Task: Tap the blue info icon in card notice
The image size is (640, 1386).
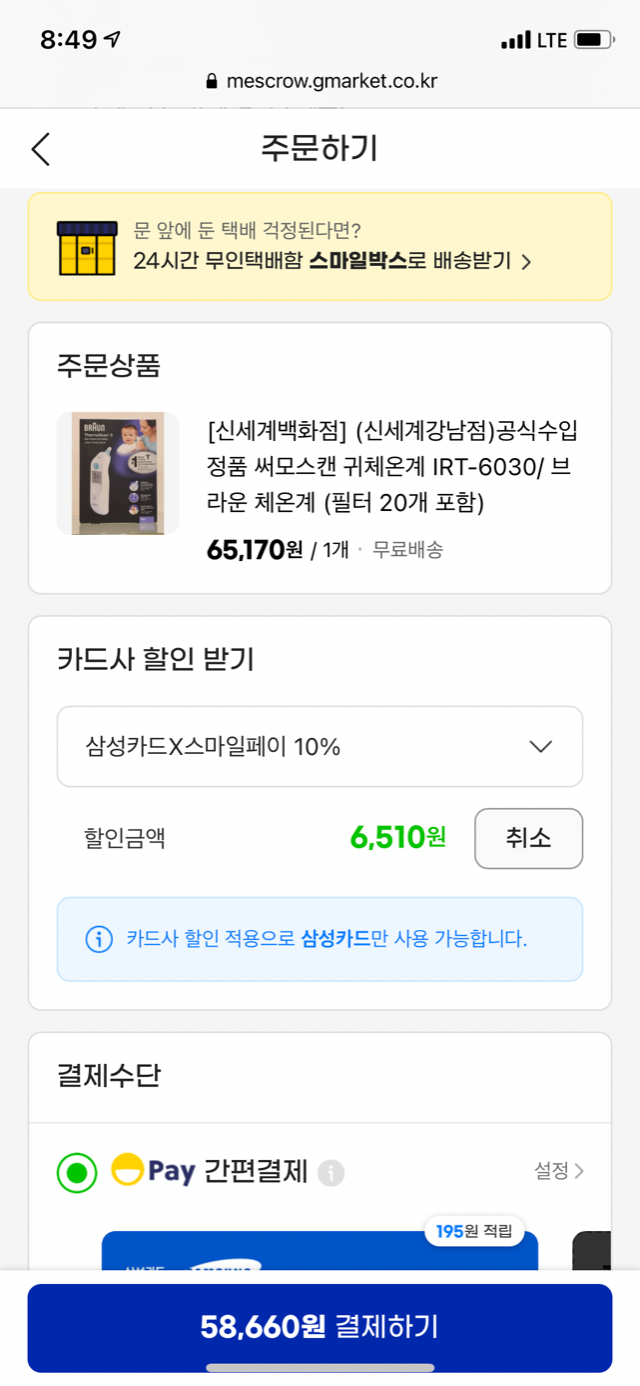Action: pyautogui.click(x=99, y=939)
